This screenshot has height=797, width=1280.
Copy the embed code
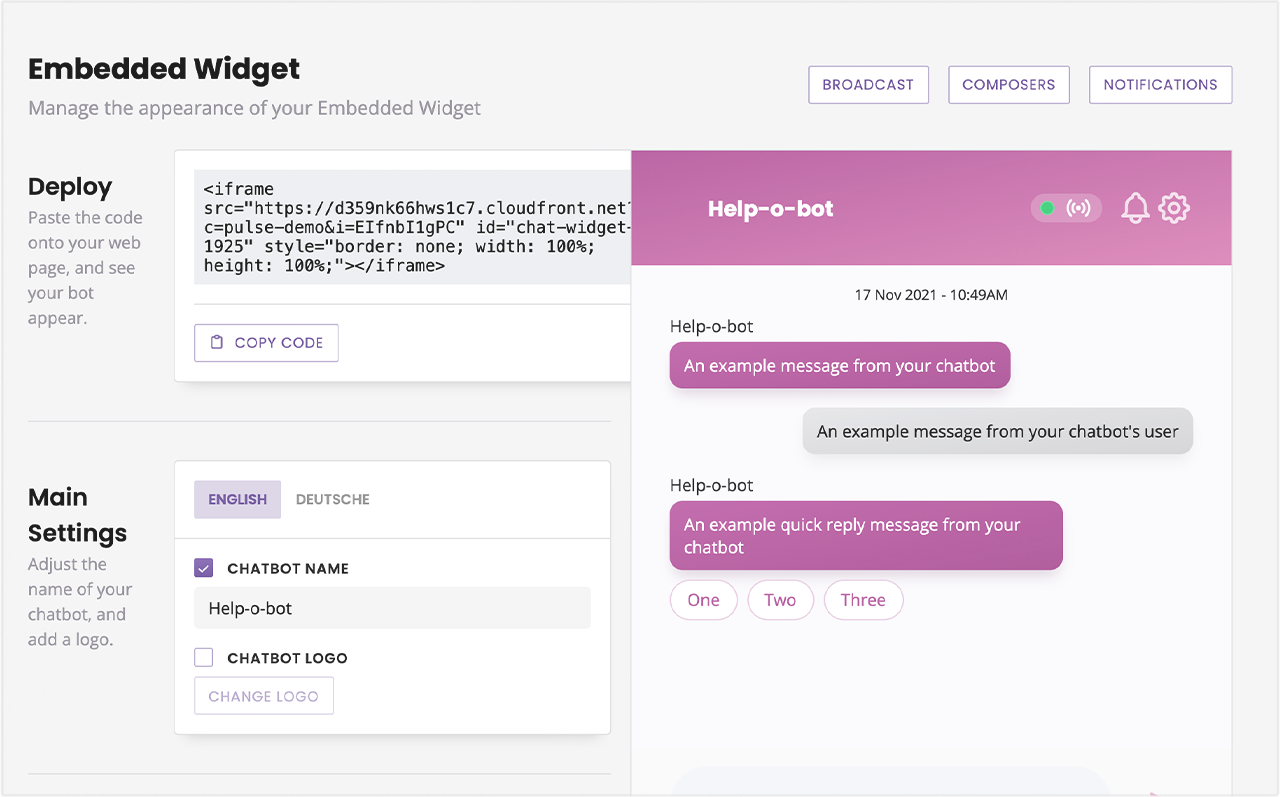pos(266,342)
